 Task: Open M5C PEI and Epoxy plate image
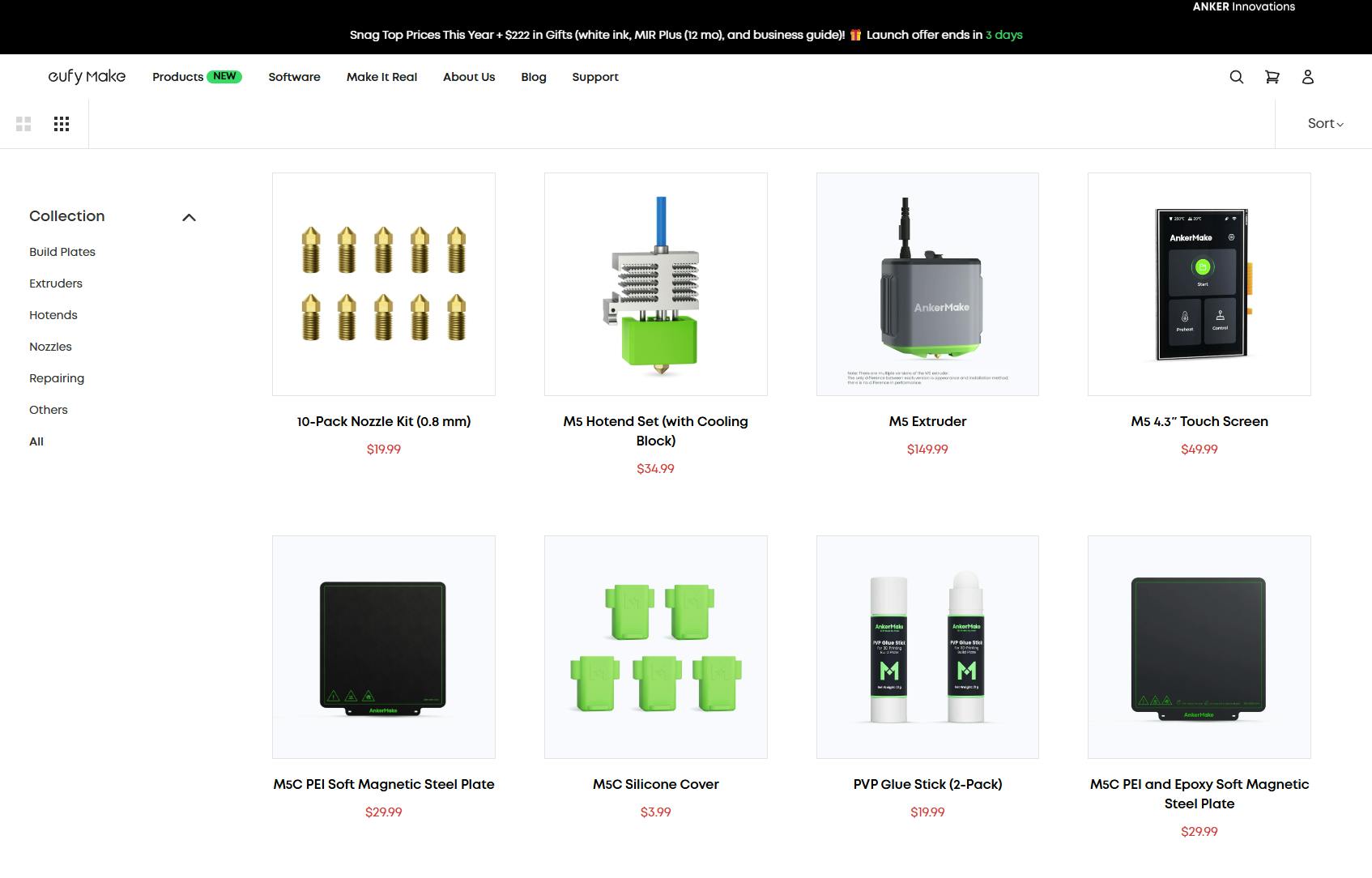tap(1199, 647)
